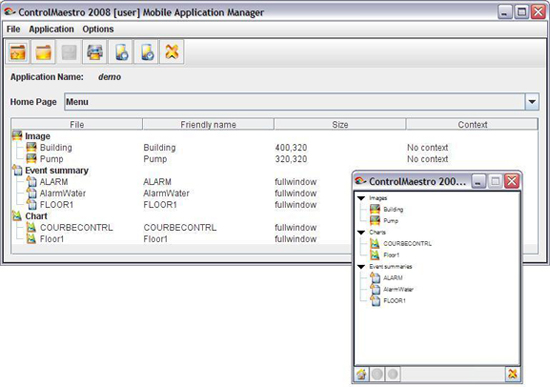Image resolution: width=550 pixels, height=387 pixels.
Task: Click the orange X toolbar icon
Action: [172, 52]
